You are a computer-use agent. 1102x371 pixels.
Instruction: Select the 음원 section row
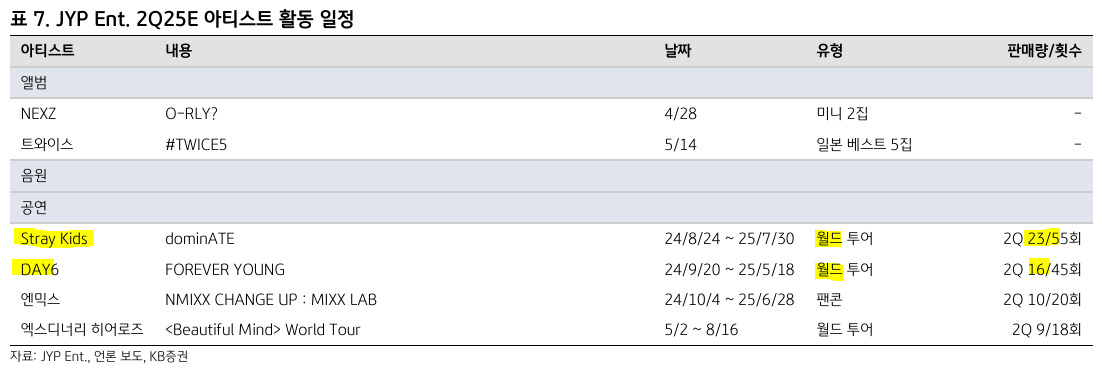[551, 176]
